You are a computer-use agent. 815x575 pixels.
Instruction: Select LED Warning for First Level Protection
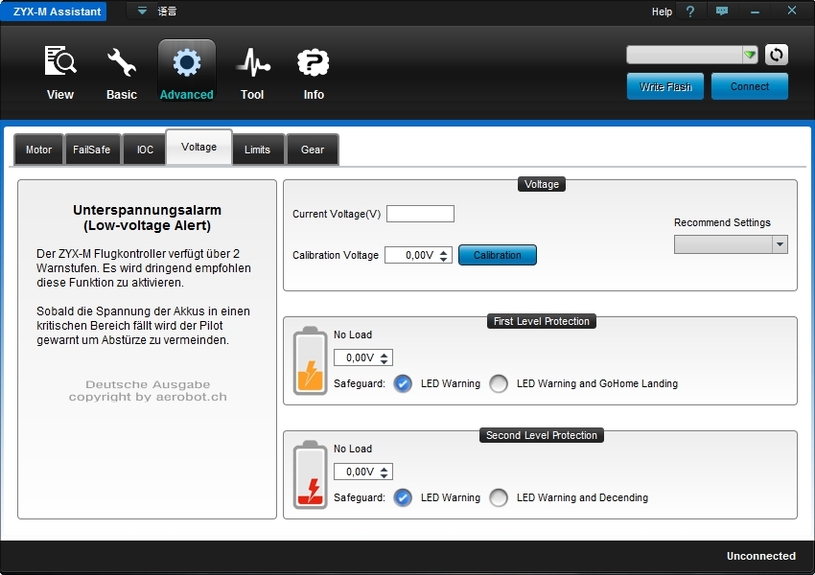[403, 384]
